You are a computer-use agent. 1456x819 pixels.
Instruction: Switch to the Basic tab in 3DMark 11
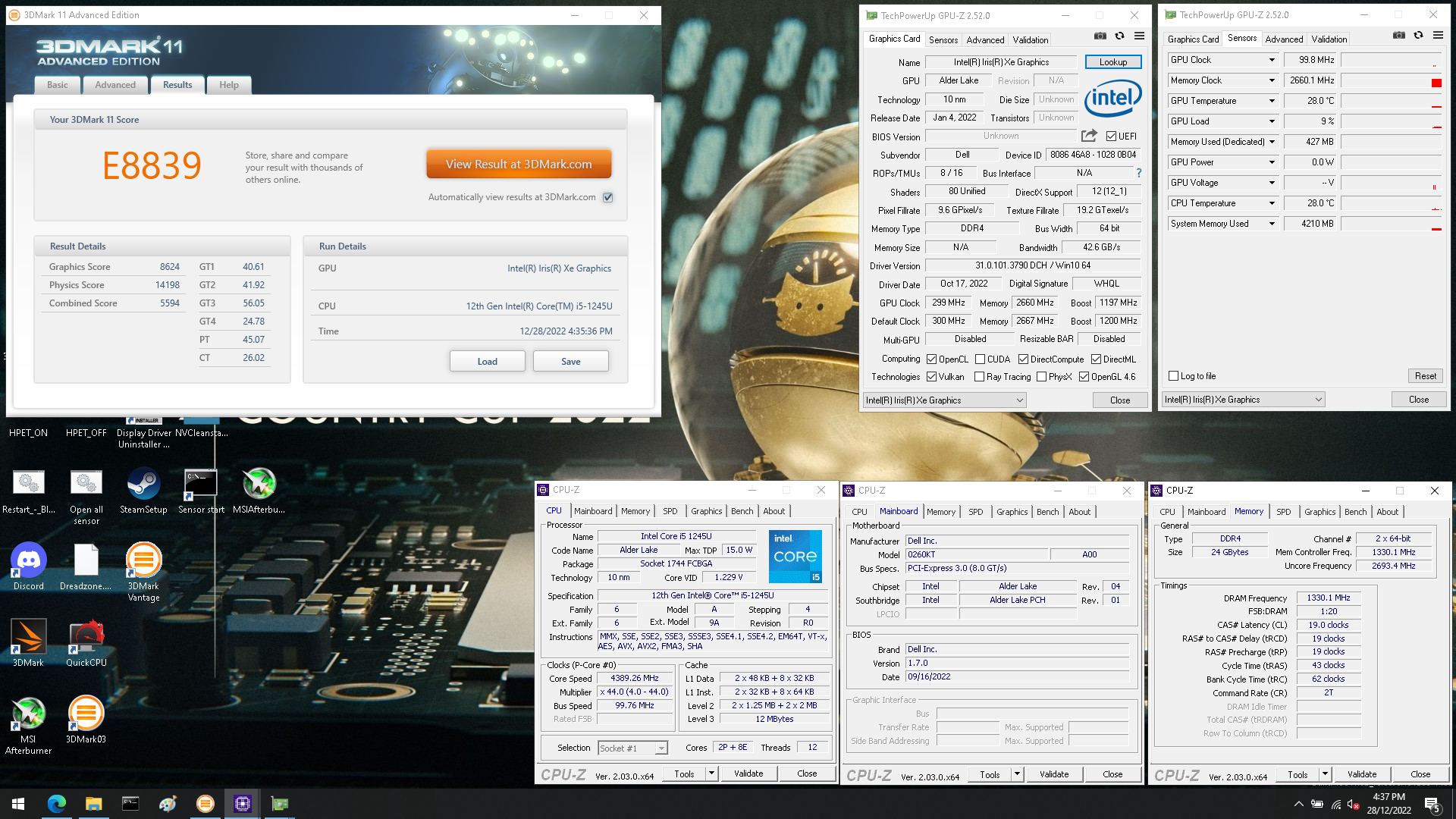coord(58,85)
